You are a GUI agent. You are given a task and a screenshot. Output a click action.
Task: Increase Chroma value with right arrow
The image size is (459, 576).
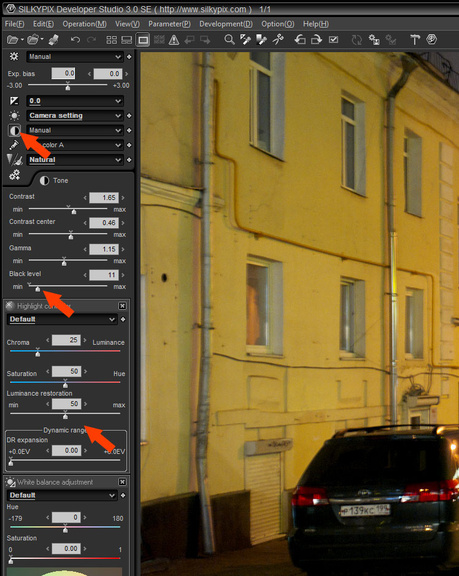click(85, 340)
